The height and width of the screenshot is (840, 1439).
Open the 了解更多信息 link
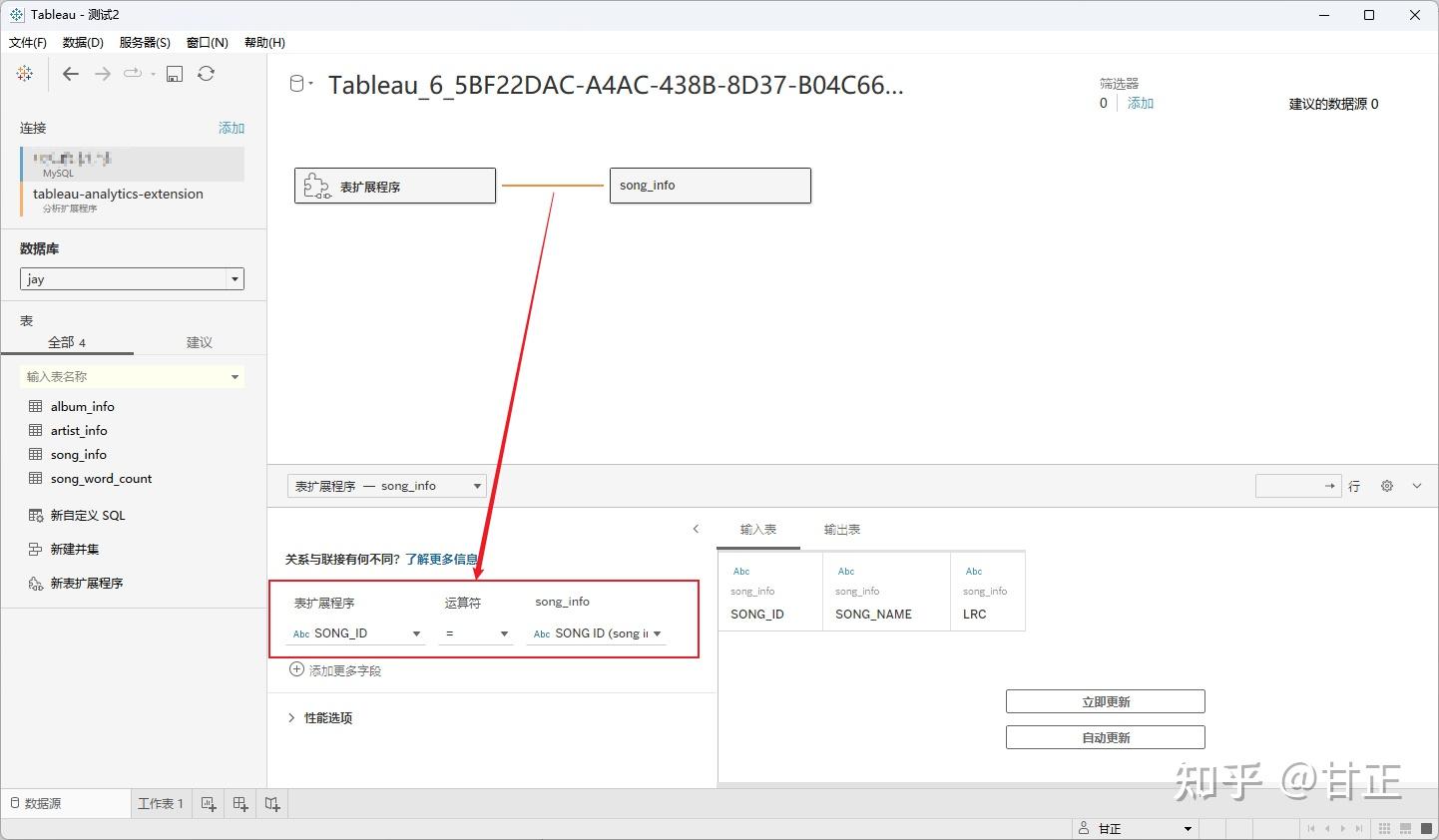442,559
